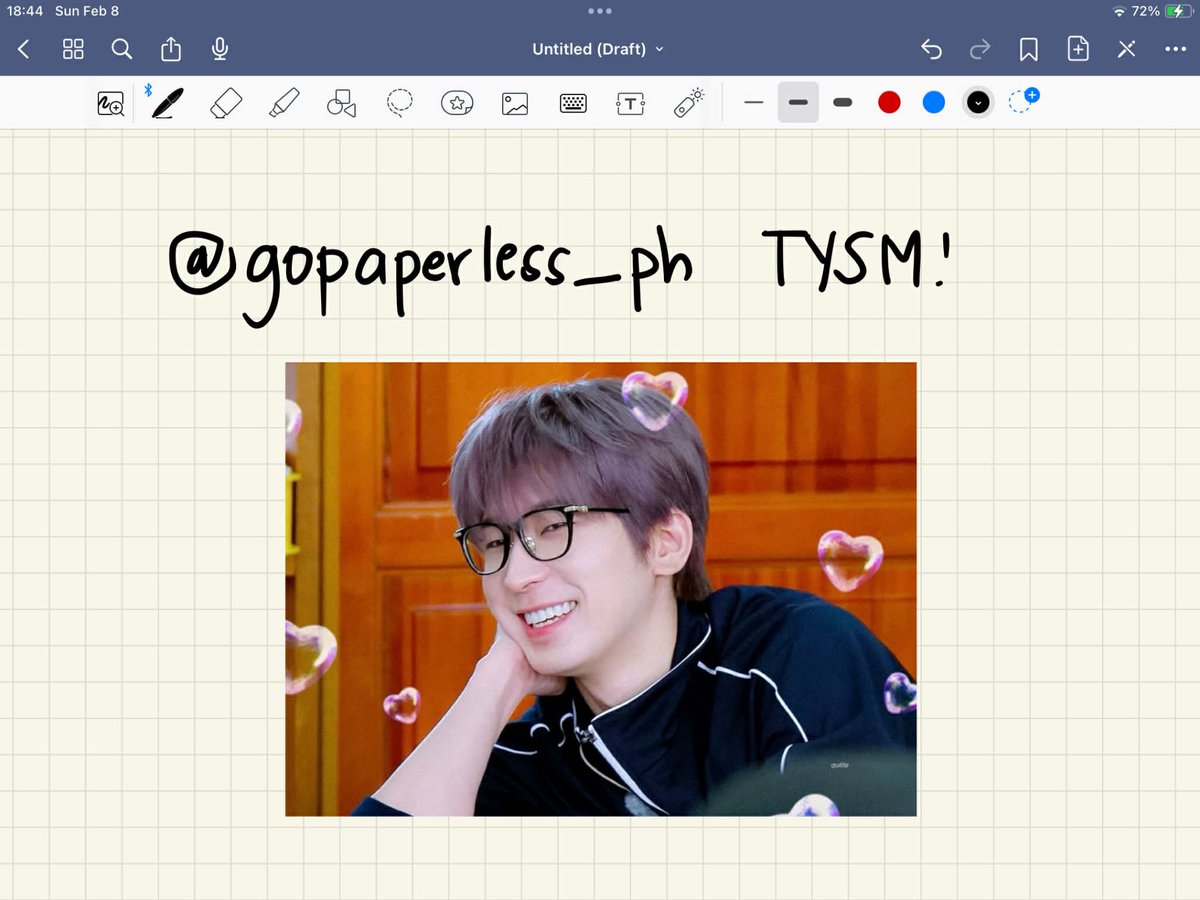Select the zoom window tool
1200x900 pixels.
coord(110,103)
